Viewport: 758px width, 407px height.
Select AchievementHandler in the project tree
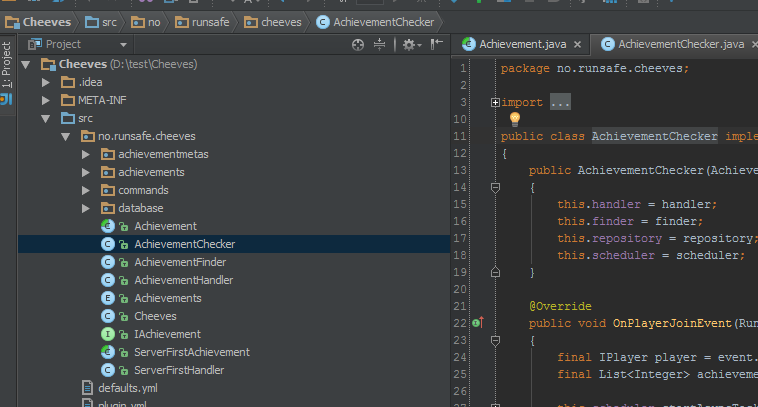pyautogui.click(x=183, y=280)
